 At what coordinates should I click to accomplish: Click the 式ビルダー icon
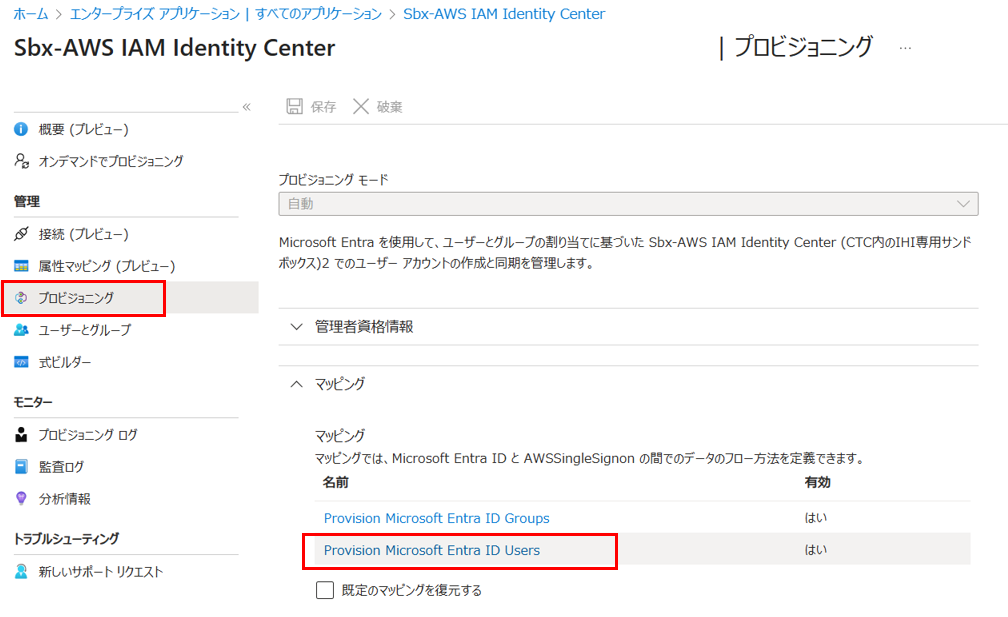(21, 362)
